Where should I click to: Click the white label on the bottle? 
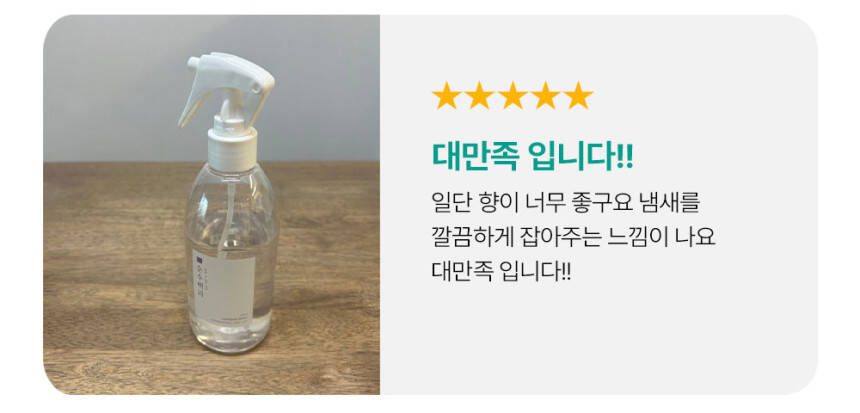(x=223, y=288)
